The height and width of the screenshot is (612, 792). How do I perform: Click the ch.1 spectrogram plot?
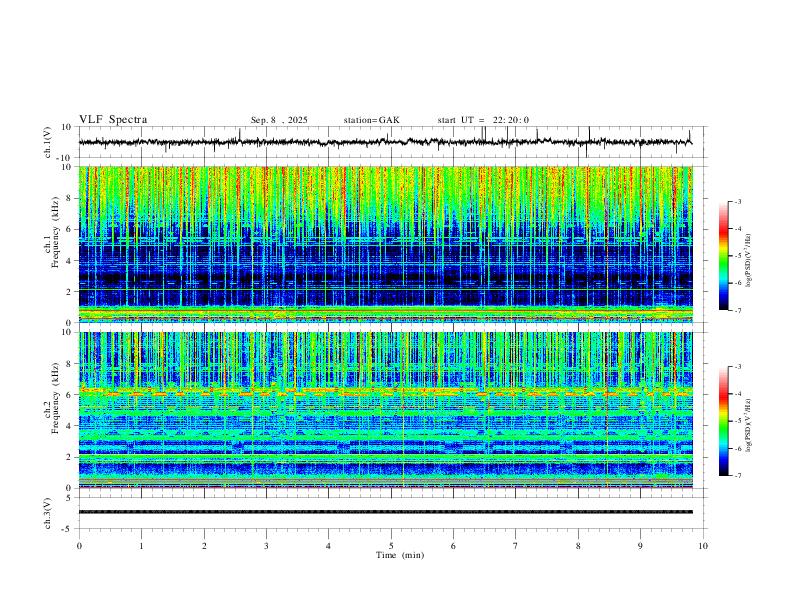385,244
